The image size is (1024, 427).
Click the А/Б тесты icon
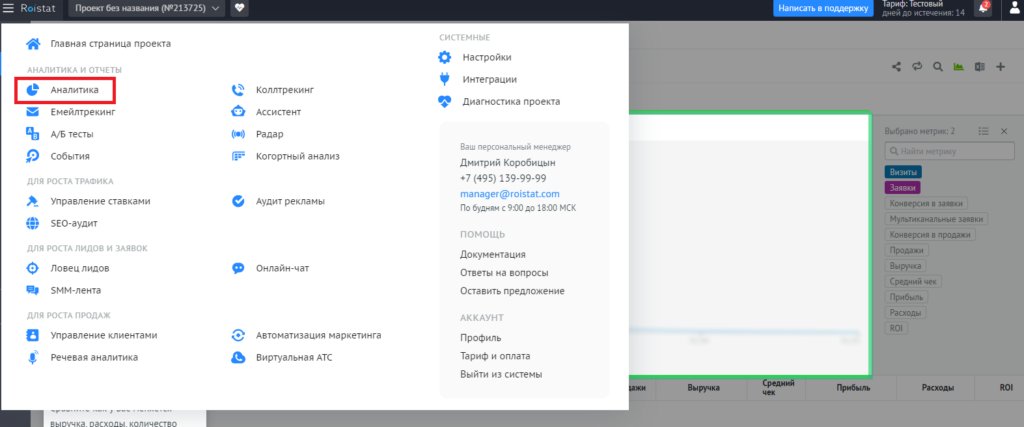coord(33,134)
